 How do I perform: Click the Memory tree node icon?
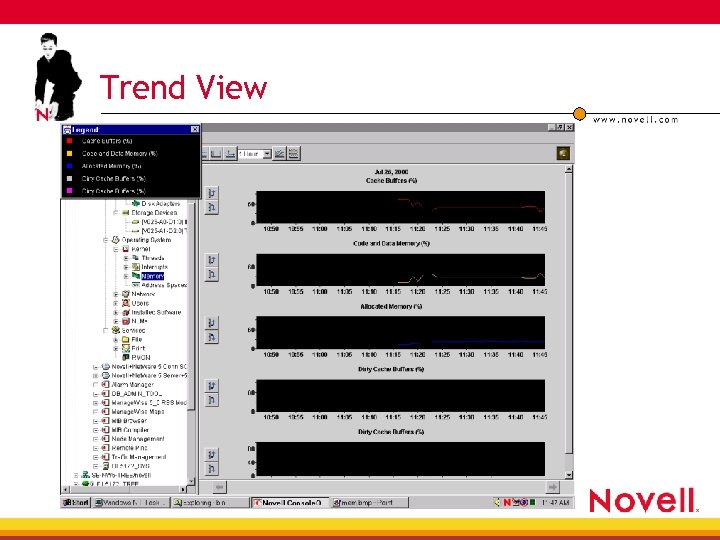(x=136, y=276)
